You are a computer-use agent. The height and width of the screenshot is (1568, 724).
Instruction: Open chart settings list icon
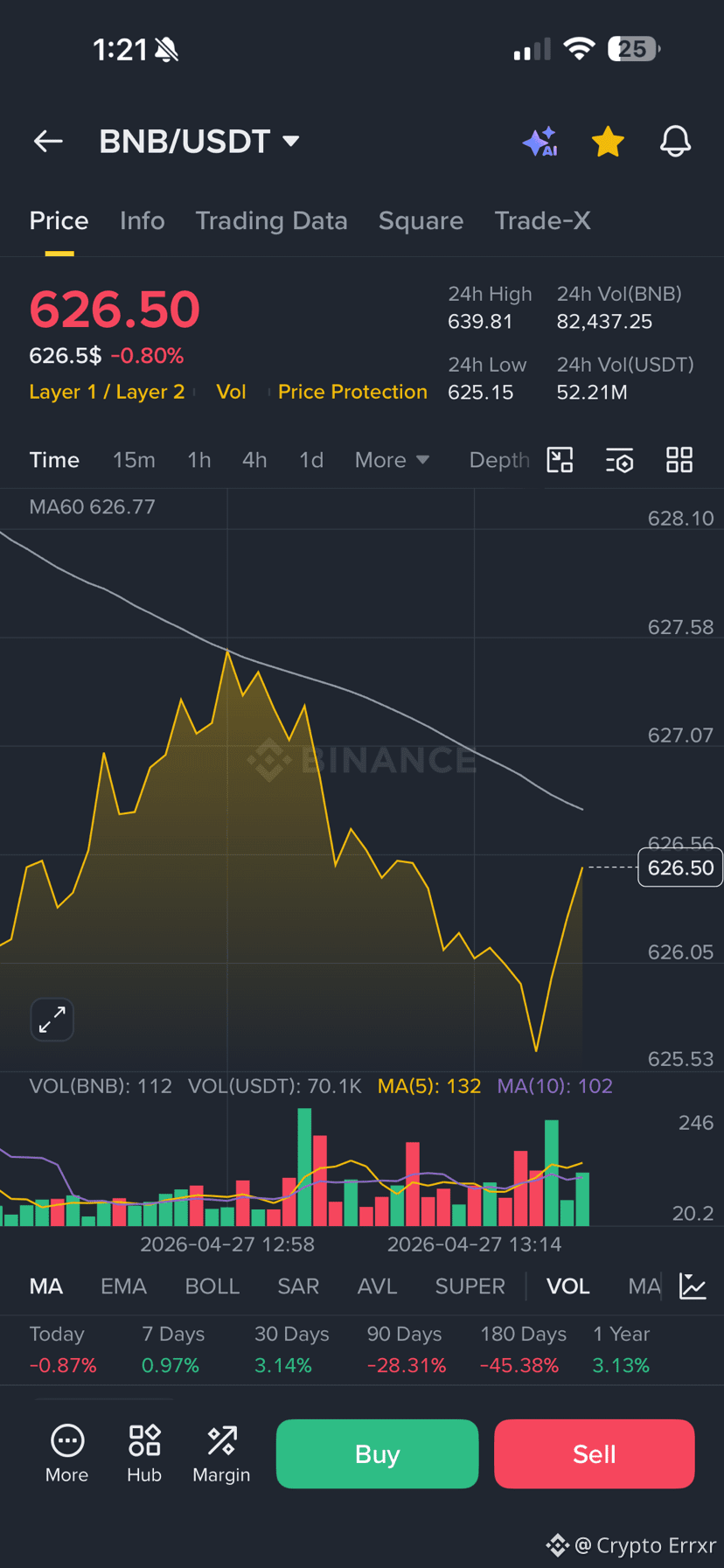pos(619,460)
